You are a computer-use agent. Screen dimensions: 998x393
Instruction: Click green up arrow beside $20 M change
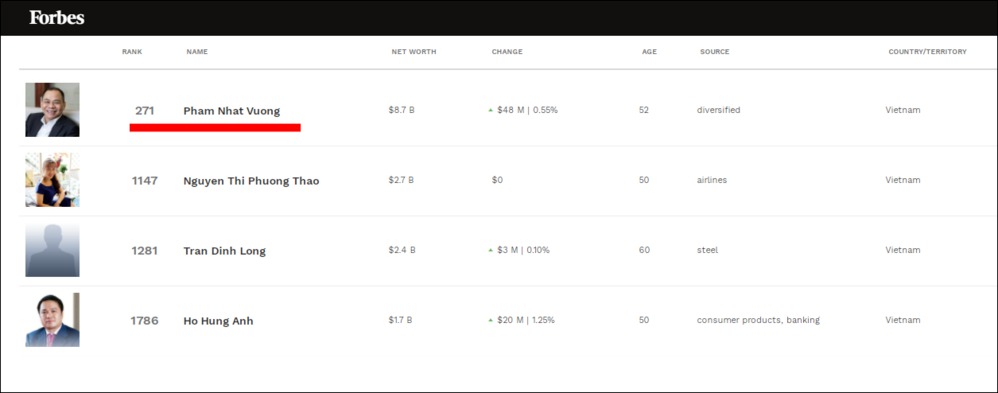[x=491, y=320]
